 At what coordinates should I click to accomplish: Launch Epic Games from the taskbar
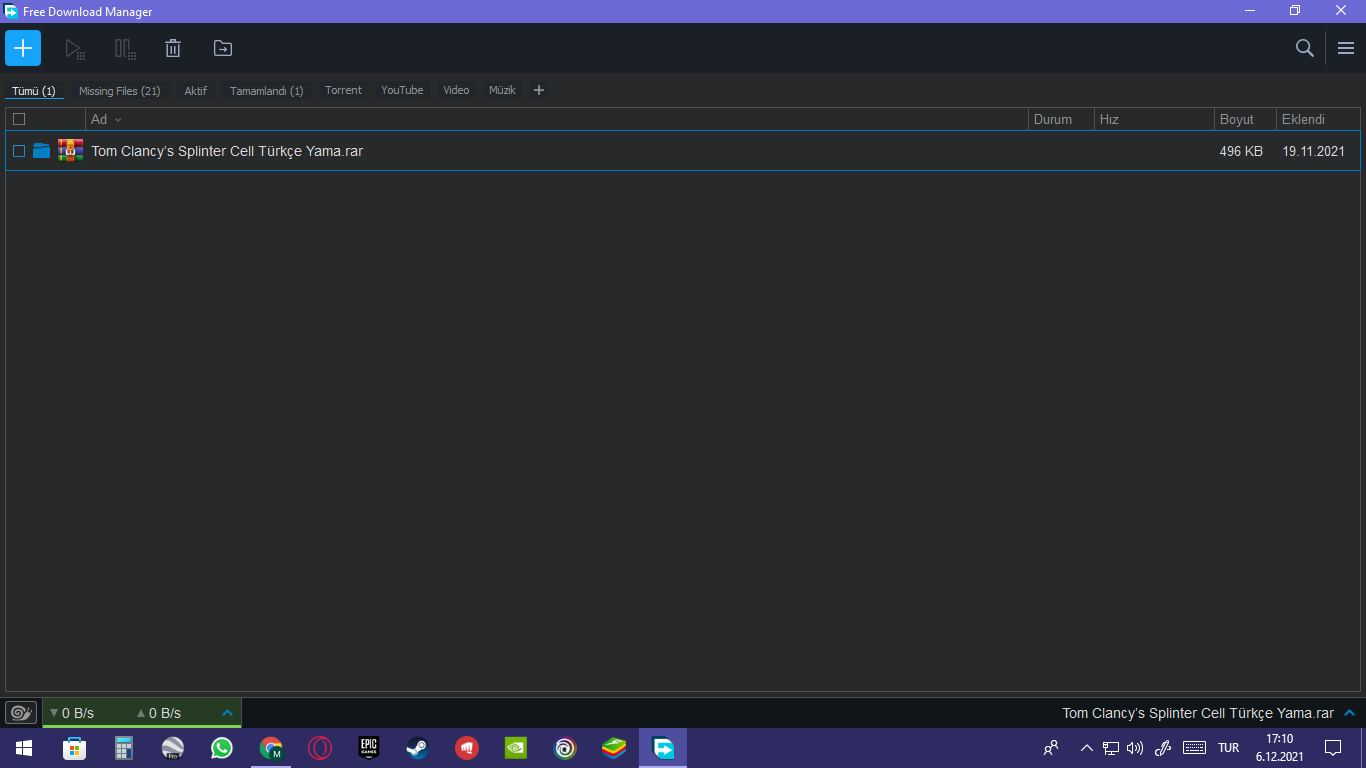369,748
